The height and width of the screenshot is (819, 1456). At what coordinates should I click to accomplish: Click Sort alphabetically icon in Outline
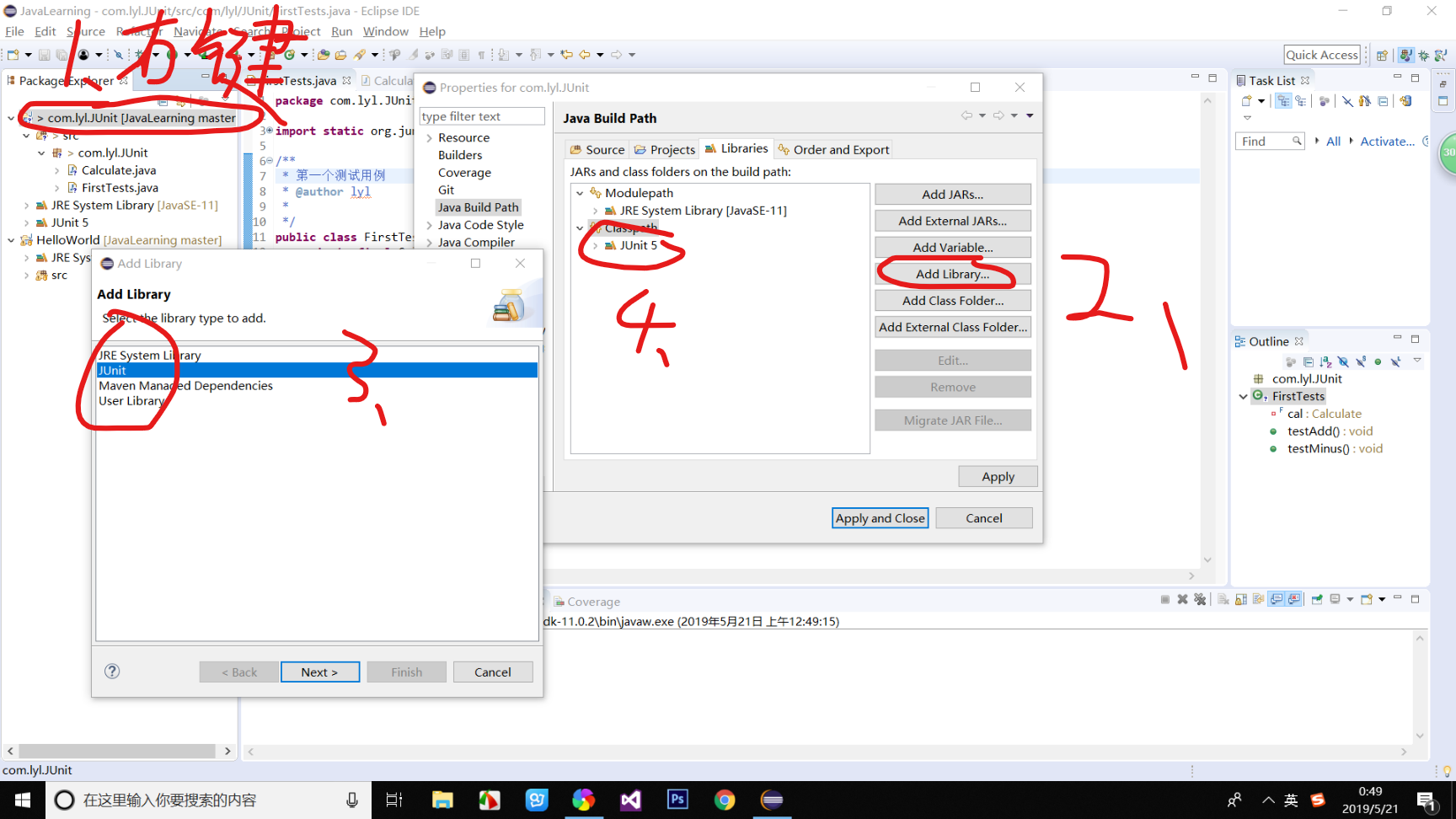[1325, 361]
